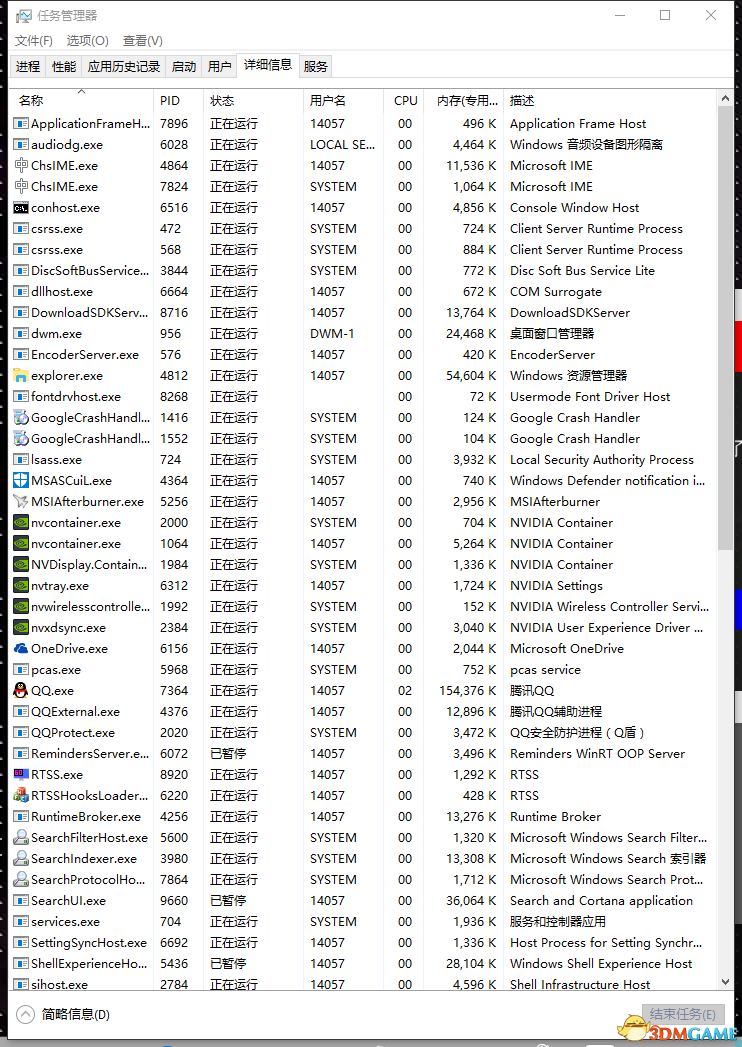The image size is (742, 1047).
Task: Switch to the 用户 tab
Action: [x=220, y=66]
